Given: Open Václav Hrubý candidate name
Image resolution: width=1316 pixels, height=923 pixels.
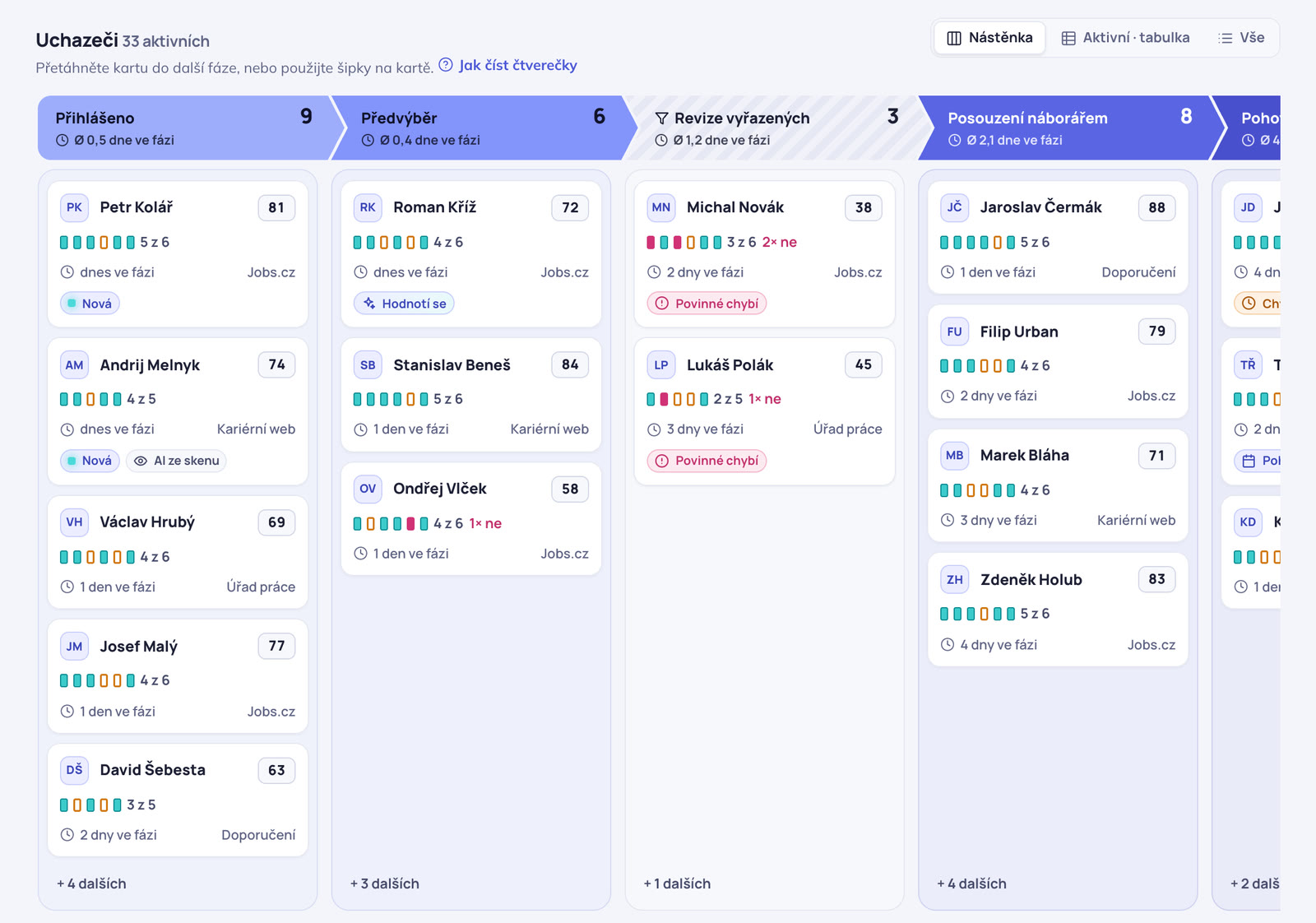Looking at the screenshot, I should tap(147, 522).
